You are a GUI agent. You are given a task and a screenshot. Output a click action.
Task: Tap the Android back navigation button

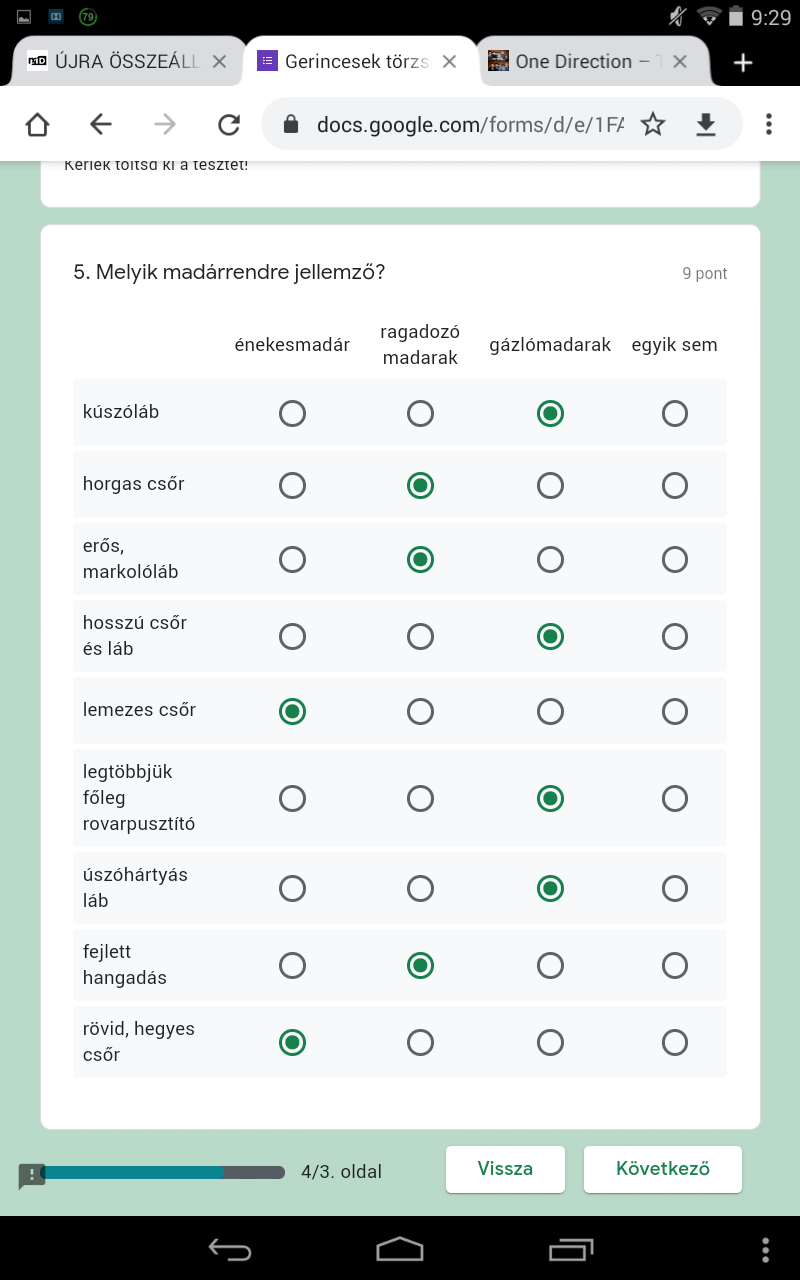click(229, 1248)
